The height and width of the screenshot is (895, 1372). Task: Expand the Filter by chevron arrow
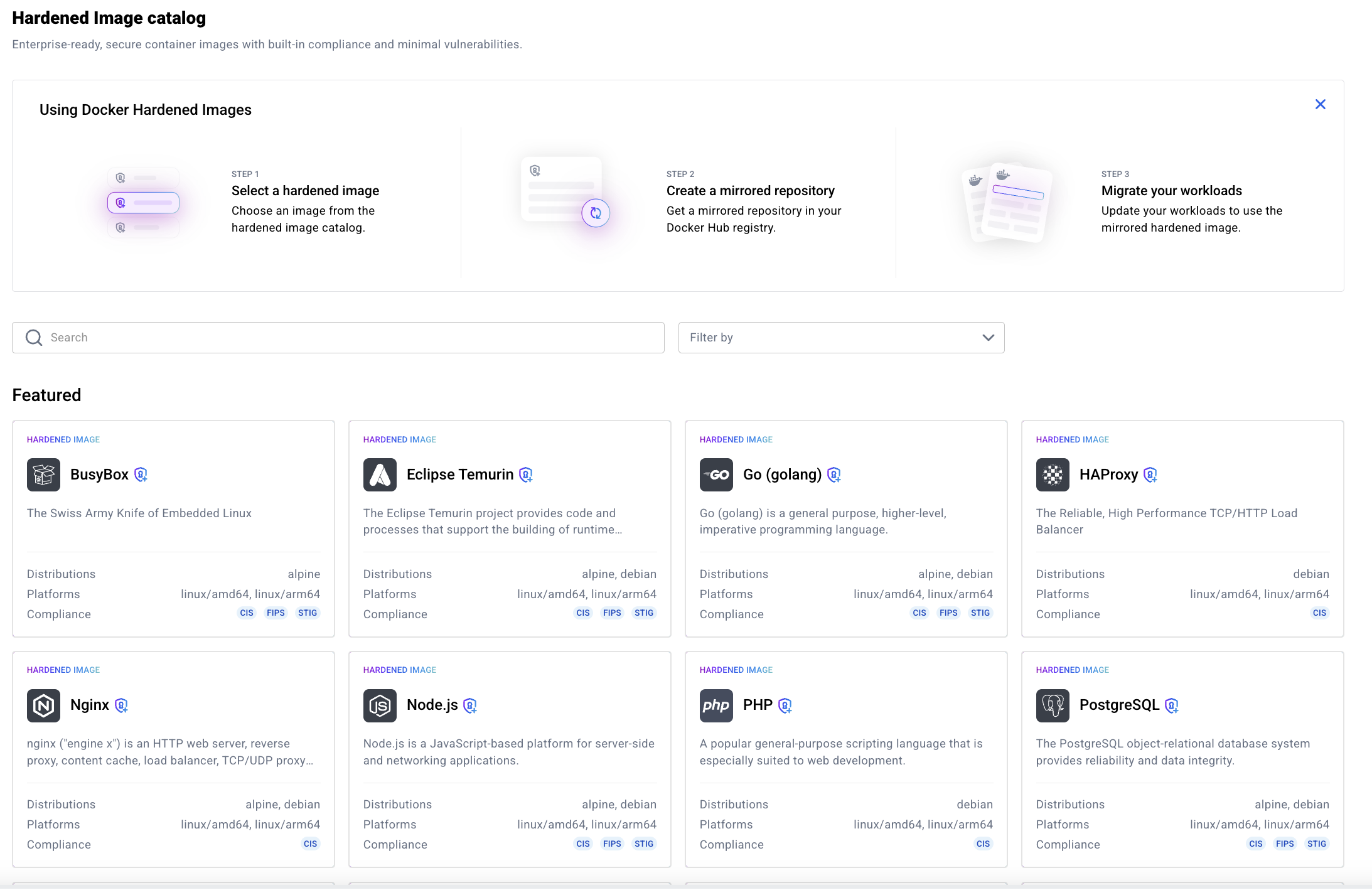coord(988,338)
